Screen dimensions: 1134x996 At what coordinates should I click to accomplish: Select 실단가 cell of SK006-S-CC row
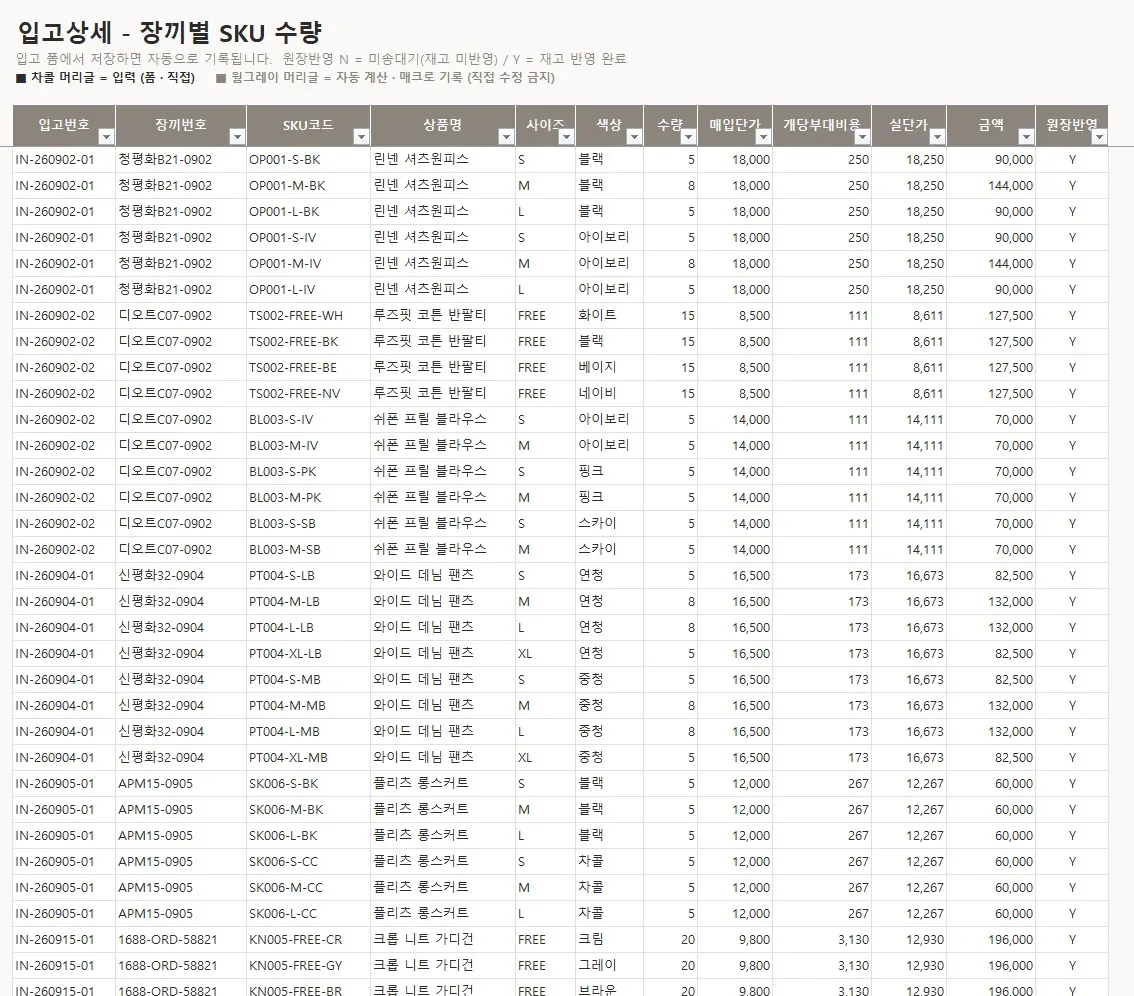point(909,863)
